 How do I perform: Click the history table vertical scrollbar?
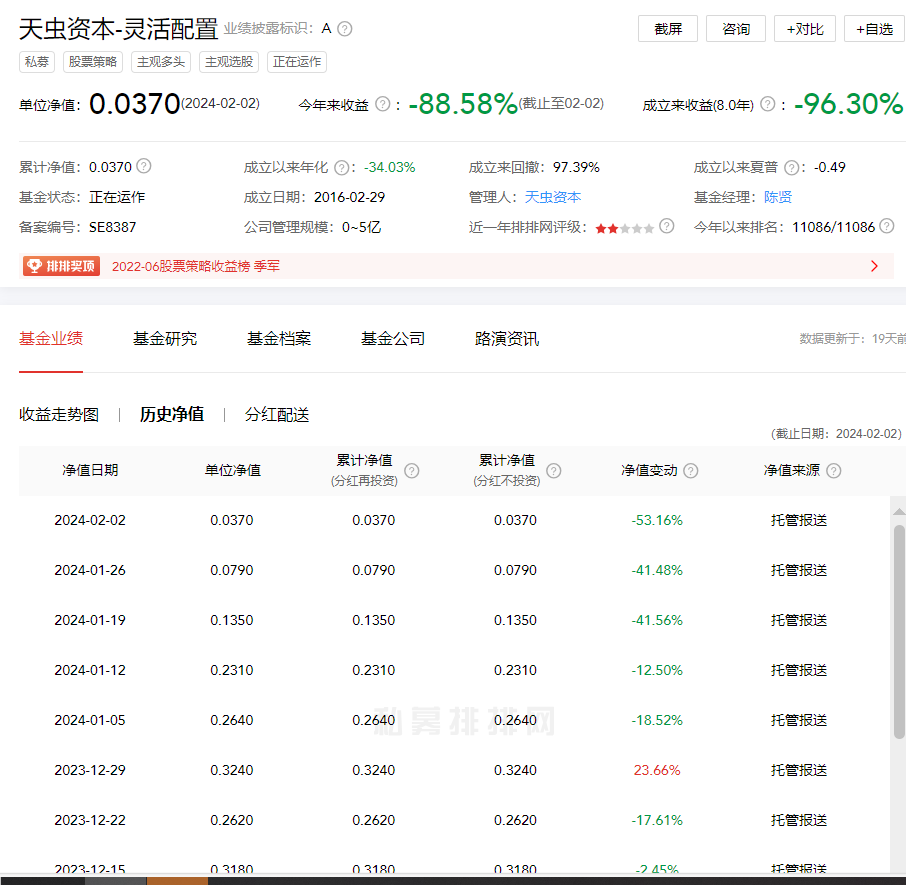(x=898, y=630)
